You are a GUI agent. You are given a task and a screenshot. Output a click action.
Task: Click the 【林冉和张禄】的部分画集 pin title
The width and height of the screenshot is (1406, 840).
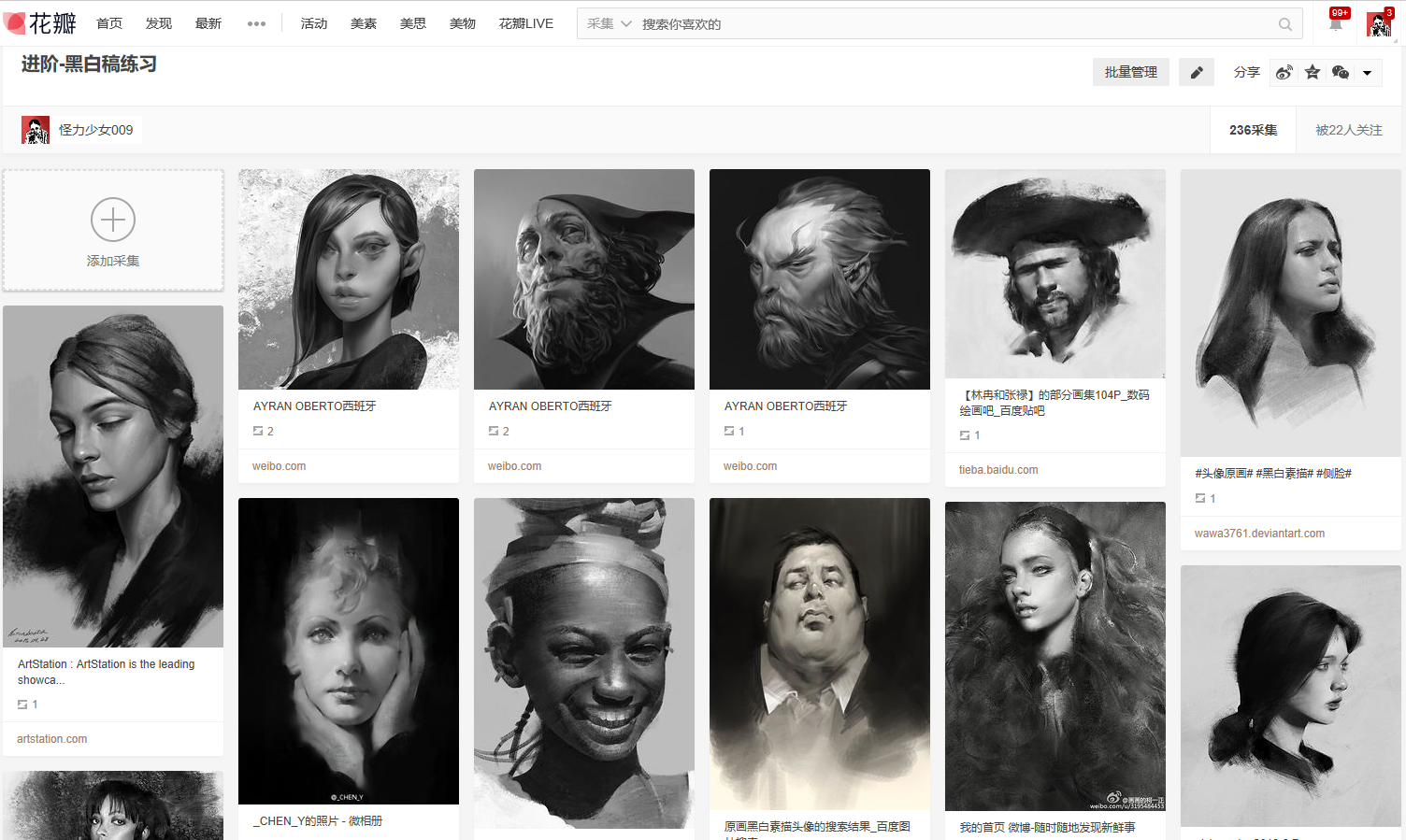[1054, 403]
